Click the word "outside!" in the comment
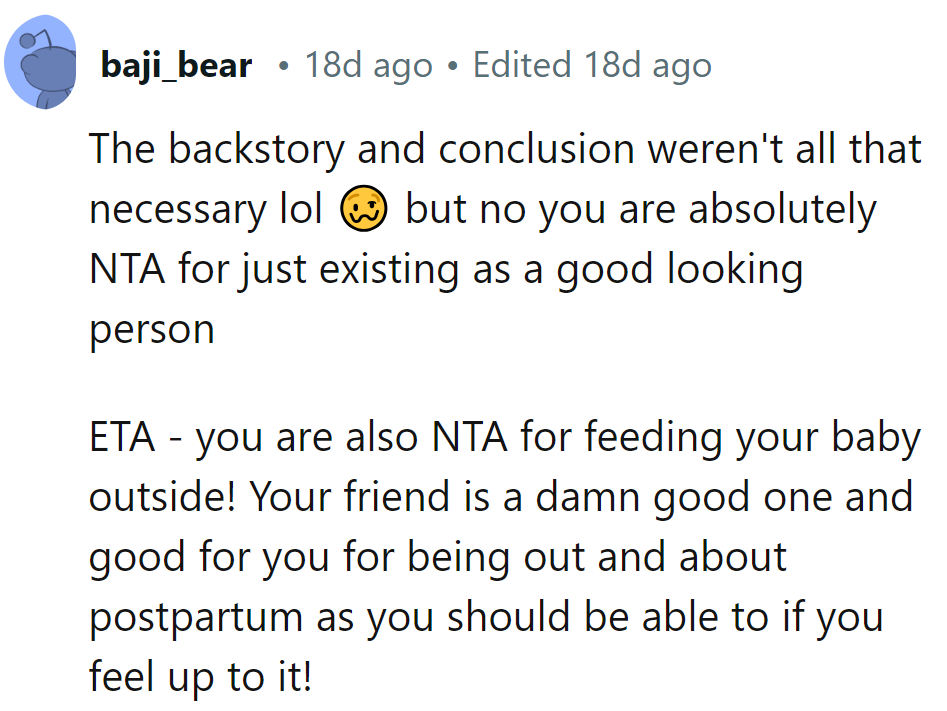This screenshot has height=711, width=947. pos(162,498)
